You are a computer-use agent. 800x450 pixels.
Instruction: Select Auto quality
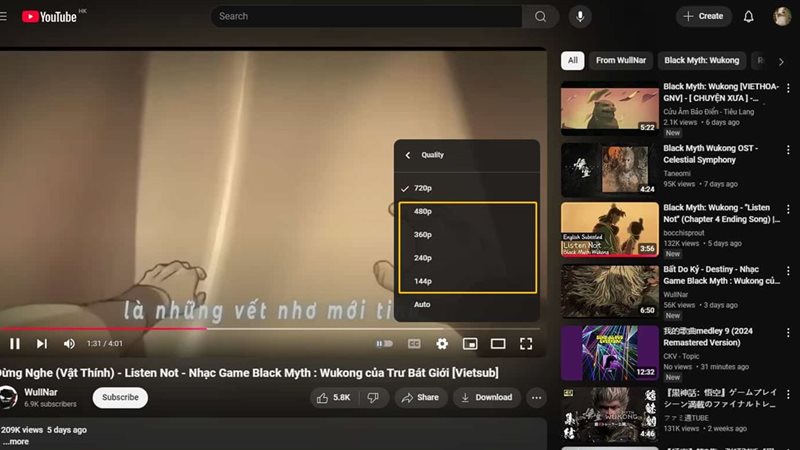(466, 305)
